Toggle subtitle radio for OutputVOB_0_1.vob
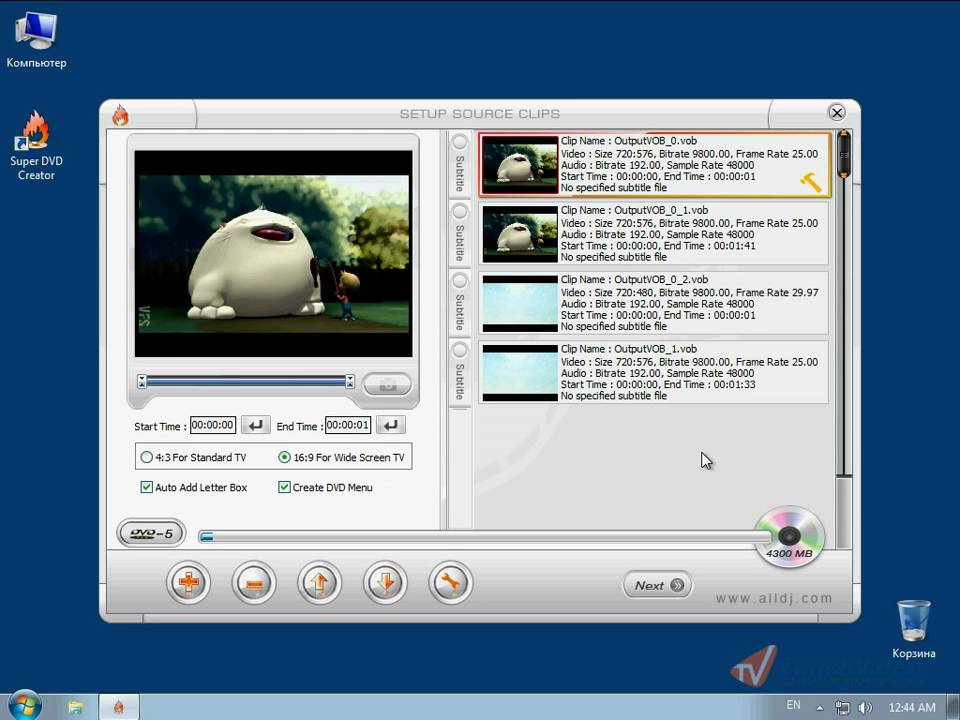Screen dimensions: 960x720 [x=459, y=212]
